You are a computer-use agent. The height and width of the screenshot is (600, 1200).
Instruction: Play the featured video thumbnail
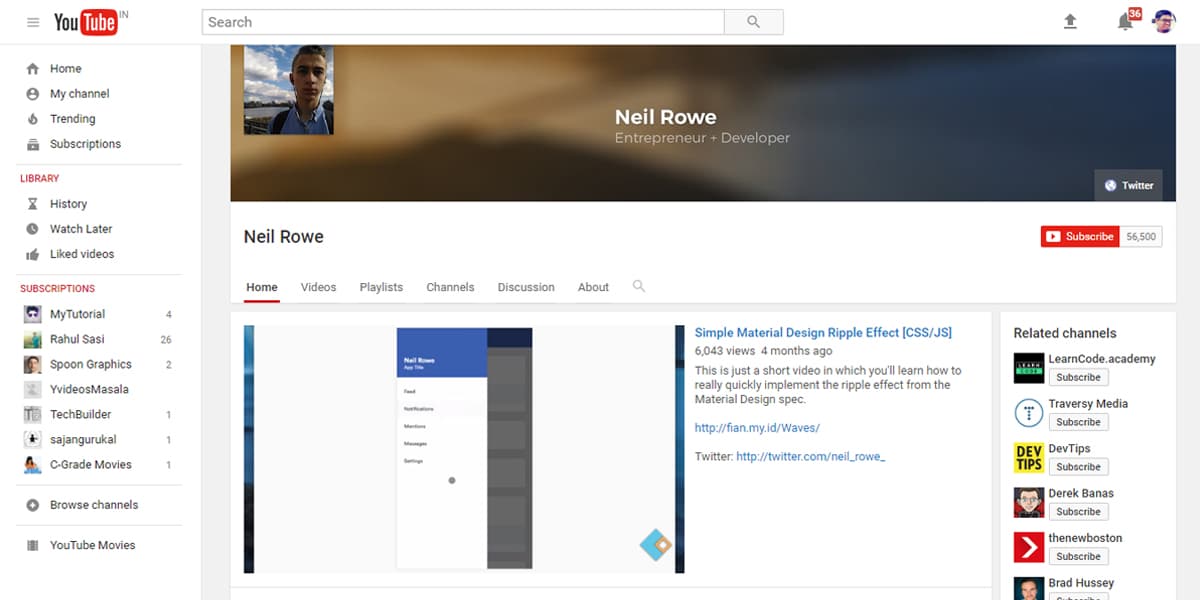(464, 449)
